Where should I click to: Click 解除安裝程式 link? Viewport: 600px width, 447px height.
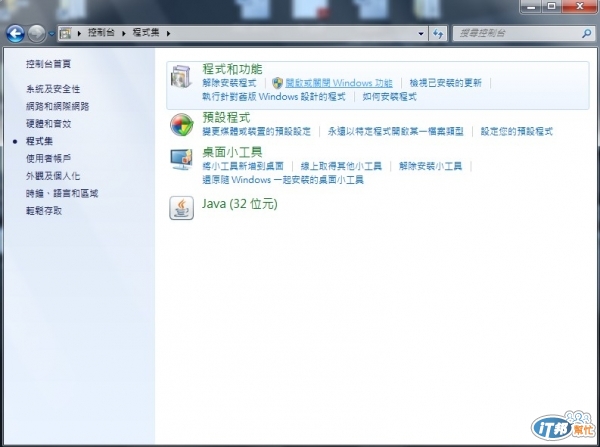(x=229, y=83)
